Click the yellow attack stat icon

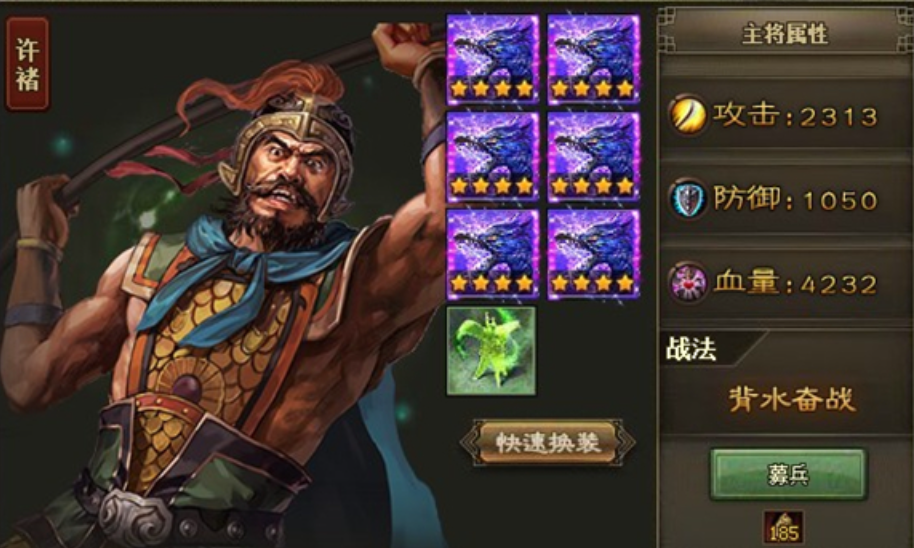[x=688, y=114]
